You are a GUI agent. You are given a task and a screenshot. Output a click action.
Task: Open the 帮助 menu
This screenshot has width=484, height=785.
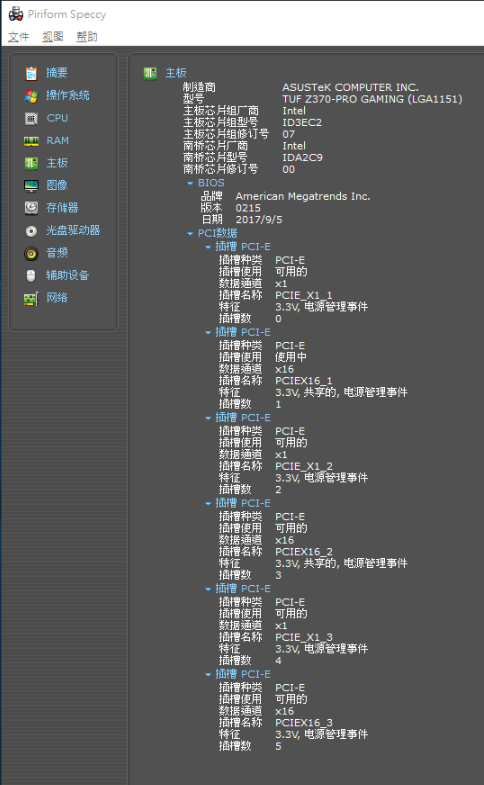(x=87, y=37)
